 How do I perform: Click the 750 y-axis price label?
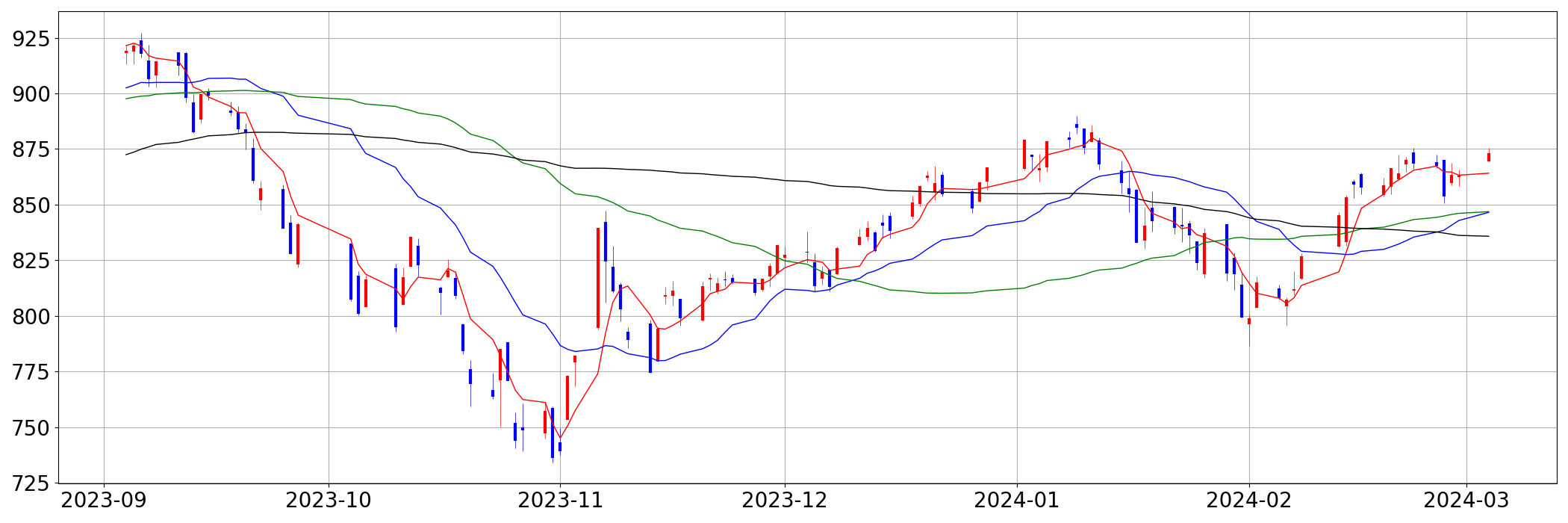click(31, 428)
